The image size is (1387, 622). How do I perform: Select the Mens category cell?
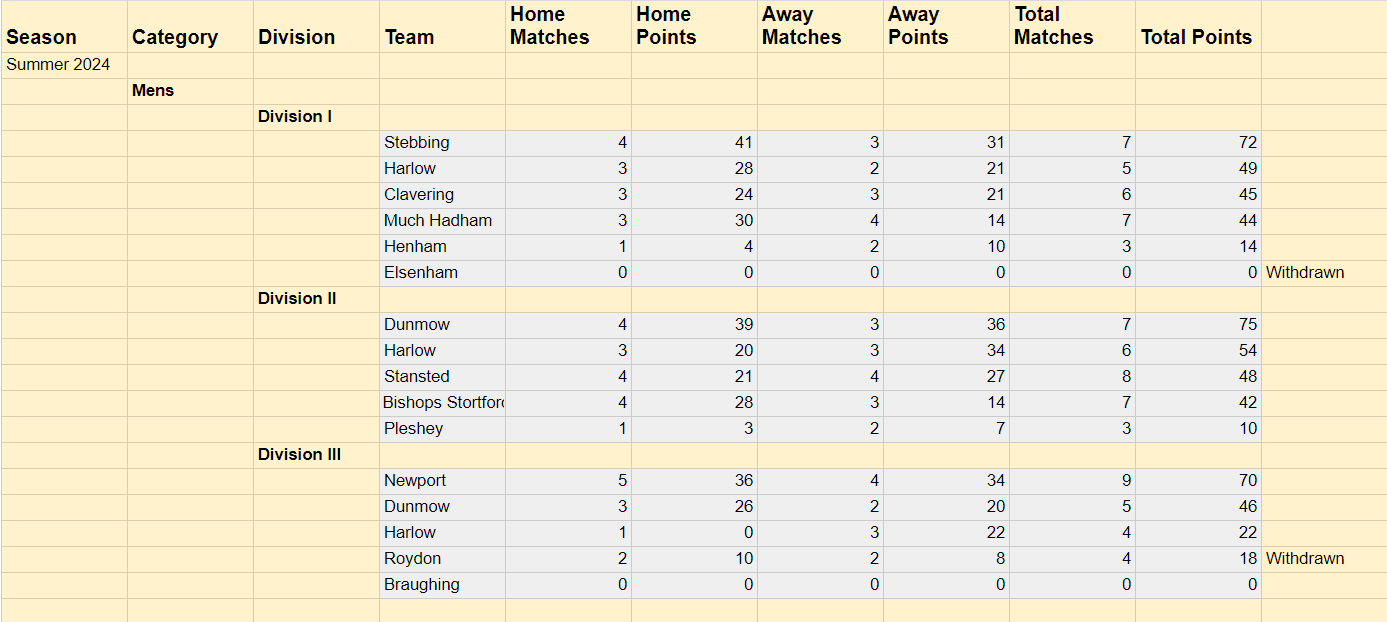pos(190,91)
